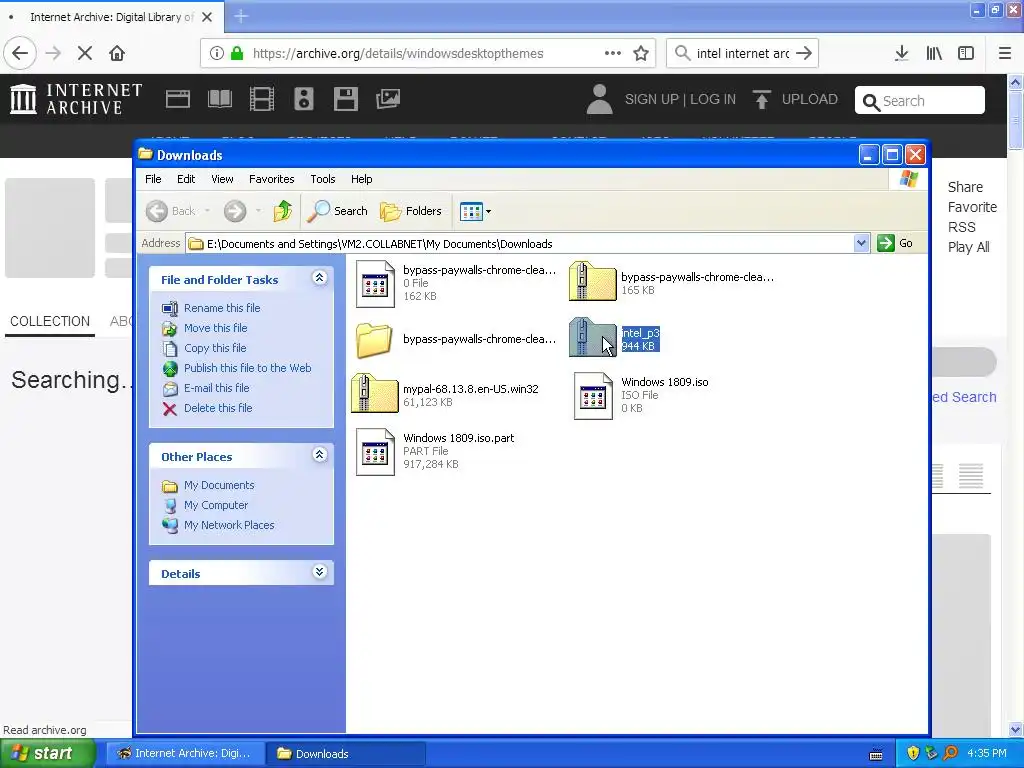1024x768 pixels.
Task: Open My Documents from Other Places
Action: (219, 485)
